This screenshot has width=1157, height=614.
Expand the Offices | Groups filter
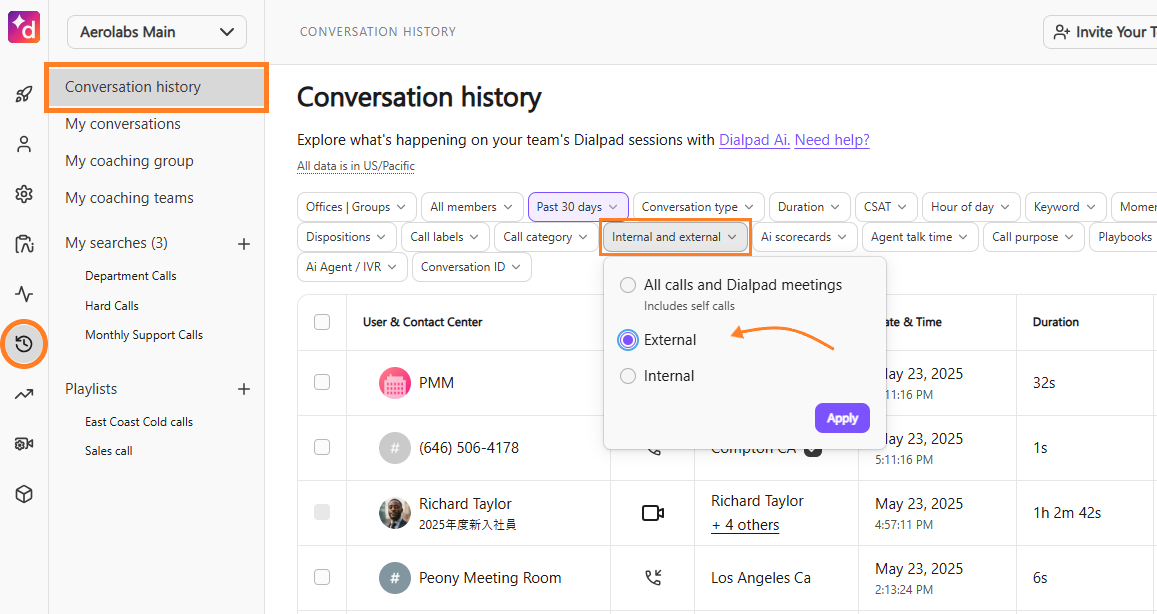(x=356, y=207)
